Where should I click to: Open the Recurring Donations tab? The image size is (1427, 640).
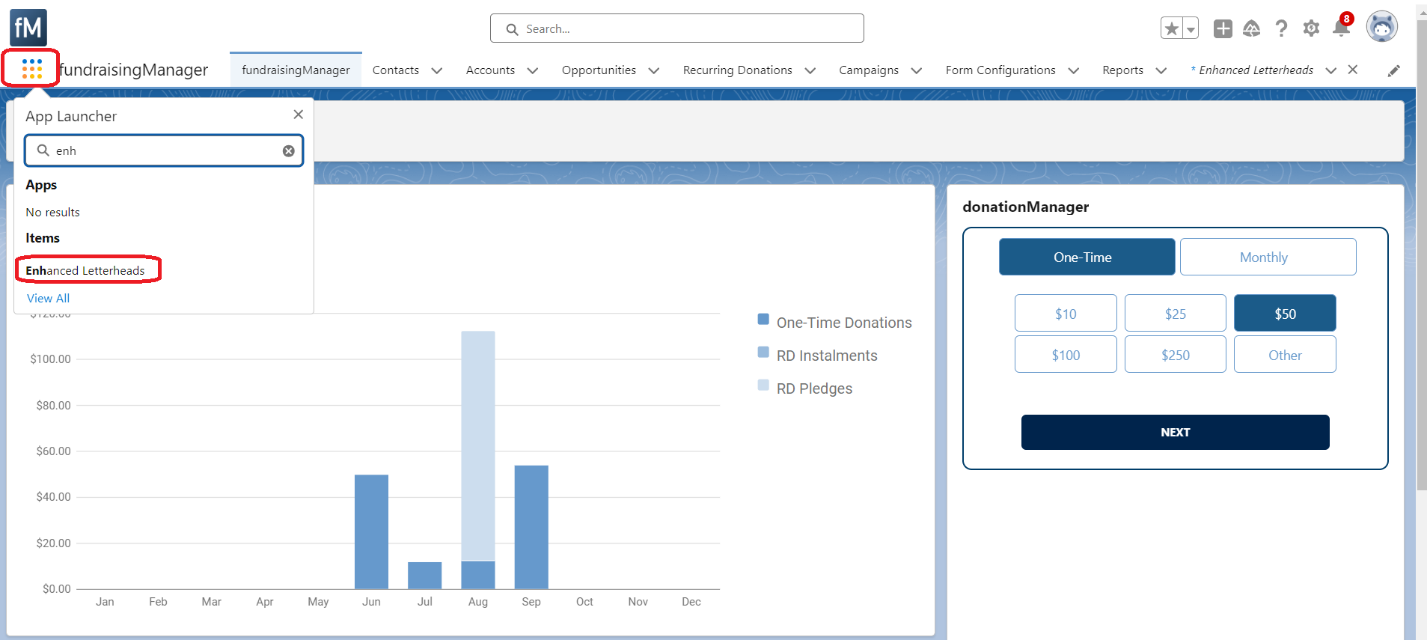click(x=738, y=70)
